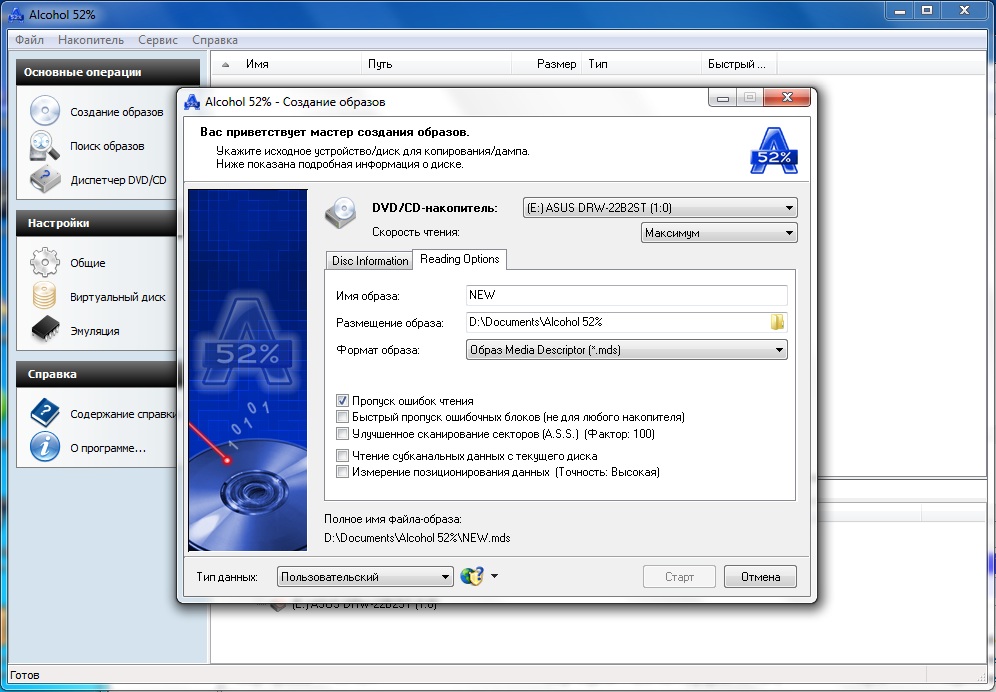Screen dimensions: 996x692
Task: Open Эмуляция settings link
Action: [95, 331]
